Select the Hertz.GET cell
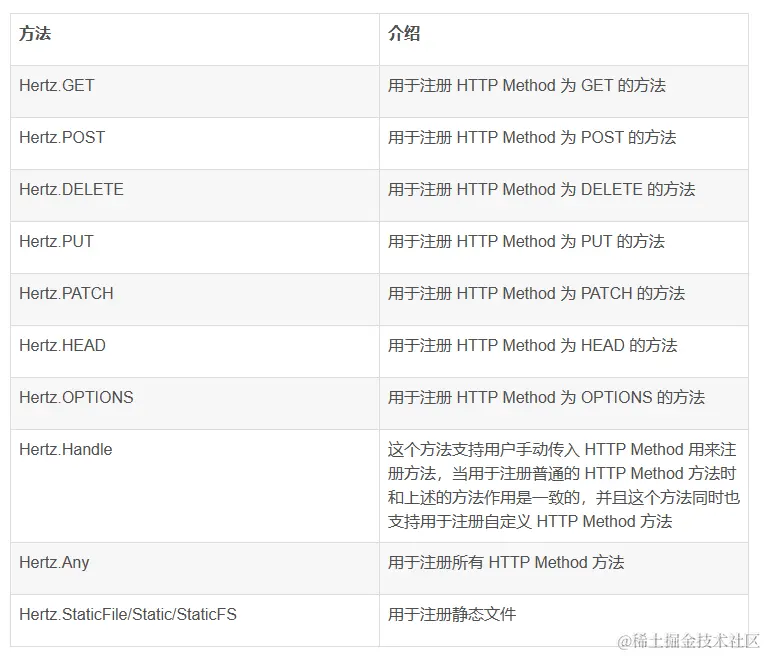766x656 pixels. (x=57, y=86)
